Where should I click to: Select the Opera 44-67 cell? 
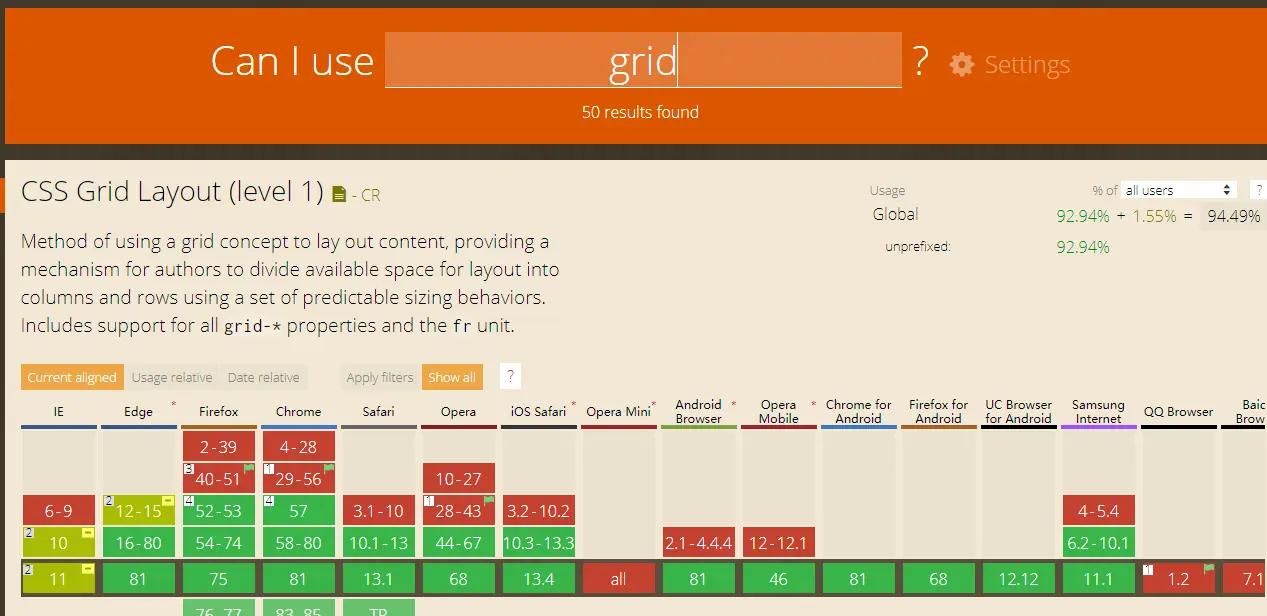pos(459,542)
